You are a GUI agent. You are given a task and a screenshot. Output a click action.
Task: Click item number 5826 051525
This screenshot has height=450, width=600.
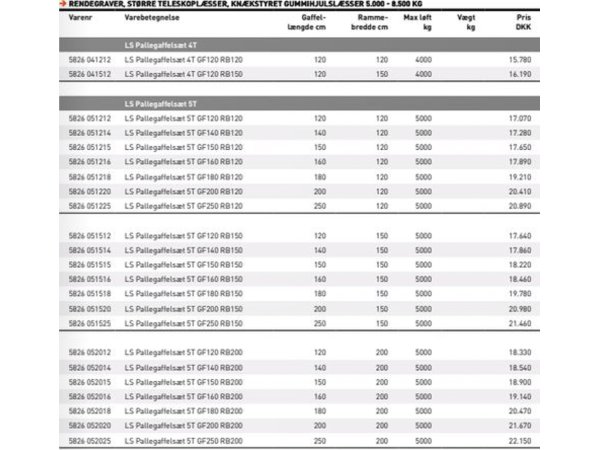90,324
